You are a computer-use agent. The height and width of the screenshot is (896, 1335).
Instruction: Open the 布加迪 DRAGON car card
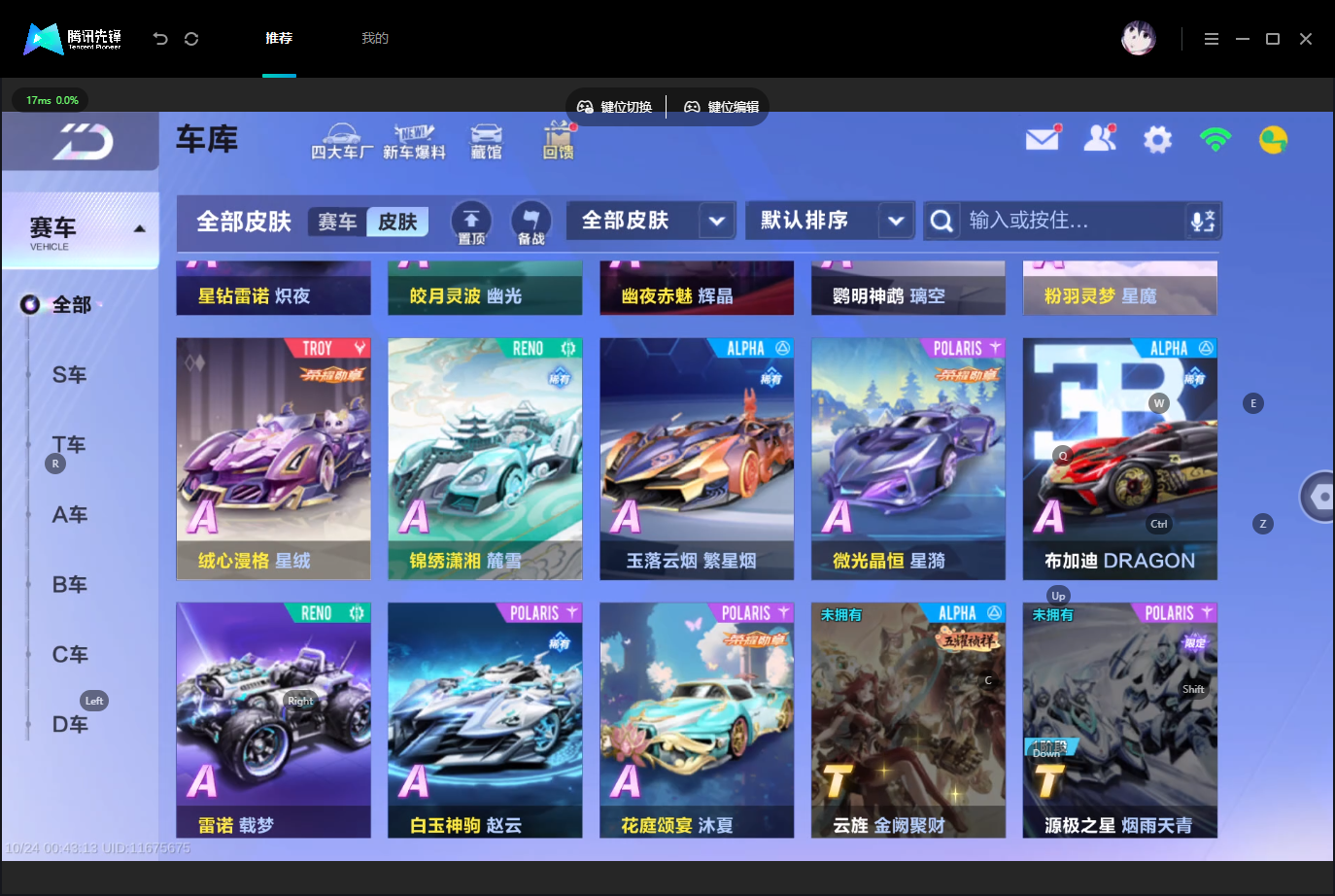[1120, 459]
